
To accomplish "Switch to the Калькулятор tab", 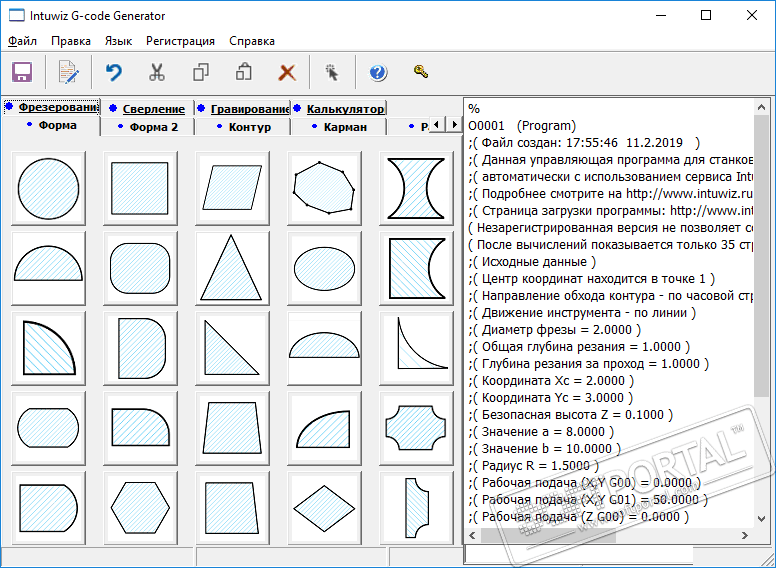I will [344, 108].
